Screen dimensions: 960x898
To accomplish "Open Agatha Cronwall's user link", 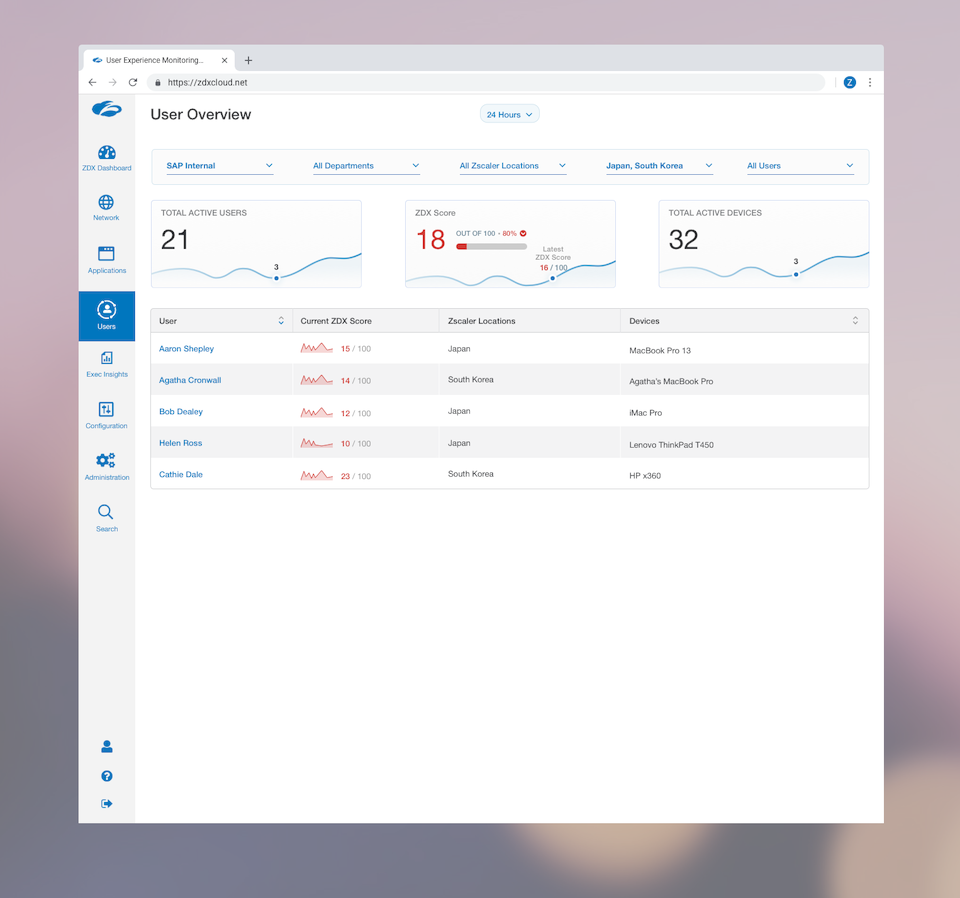I will point(190,380).
